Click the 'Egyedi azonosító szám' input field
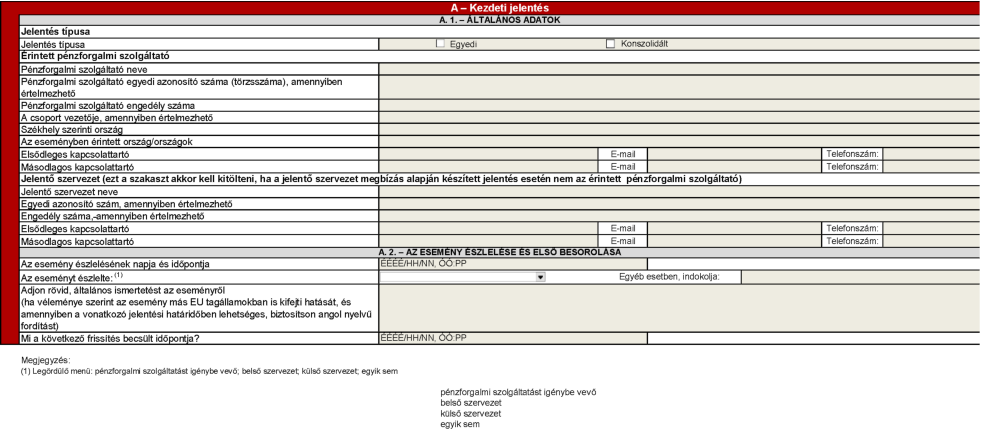Screen dimensions: 981x431 tap(679, 204)
